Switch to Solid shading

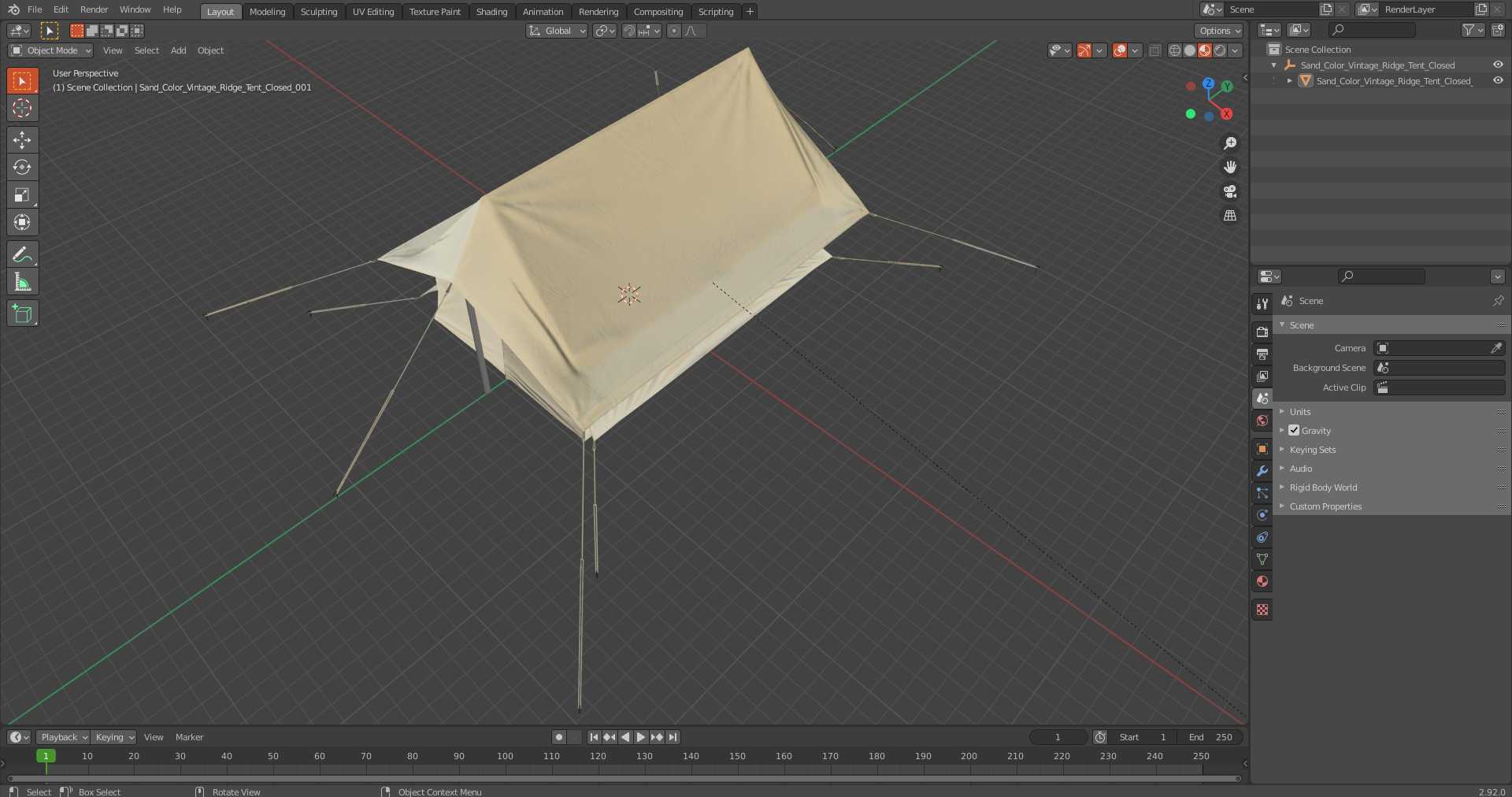pyautogui.click(x=1189, y=50)
